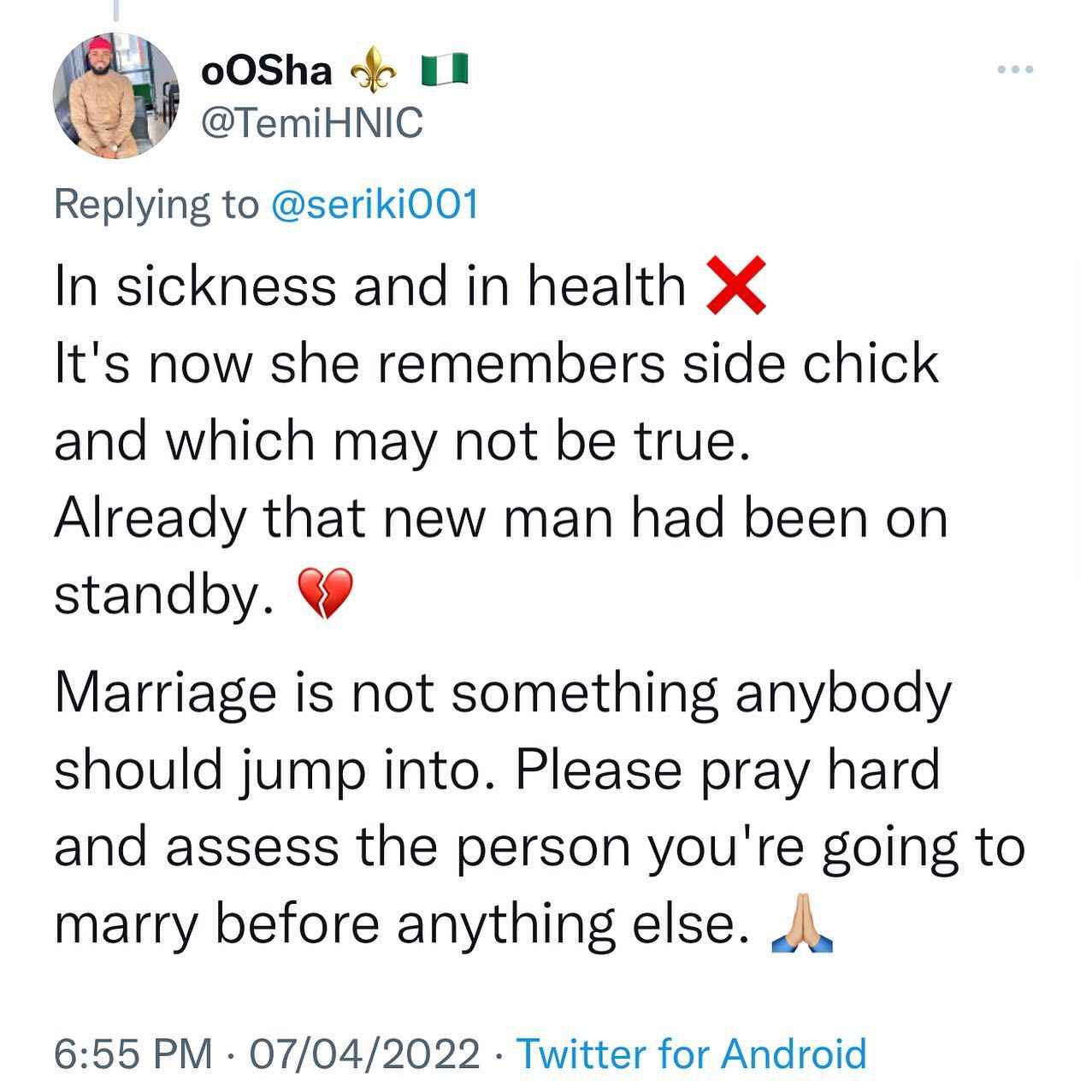This screenshot has height=1092, width=1092.
Task: Click the broken heart emoji after standby
Action: click(323, 593)
